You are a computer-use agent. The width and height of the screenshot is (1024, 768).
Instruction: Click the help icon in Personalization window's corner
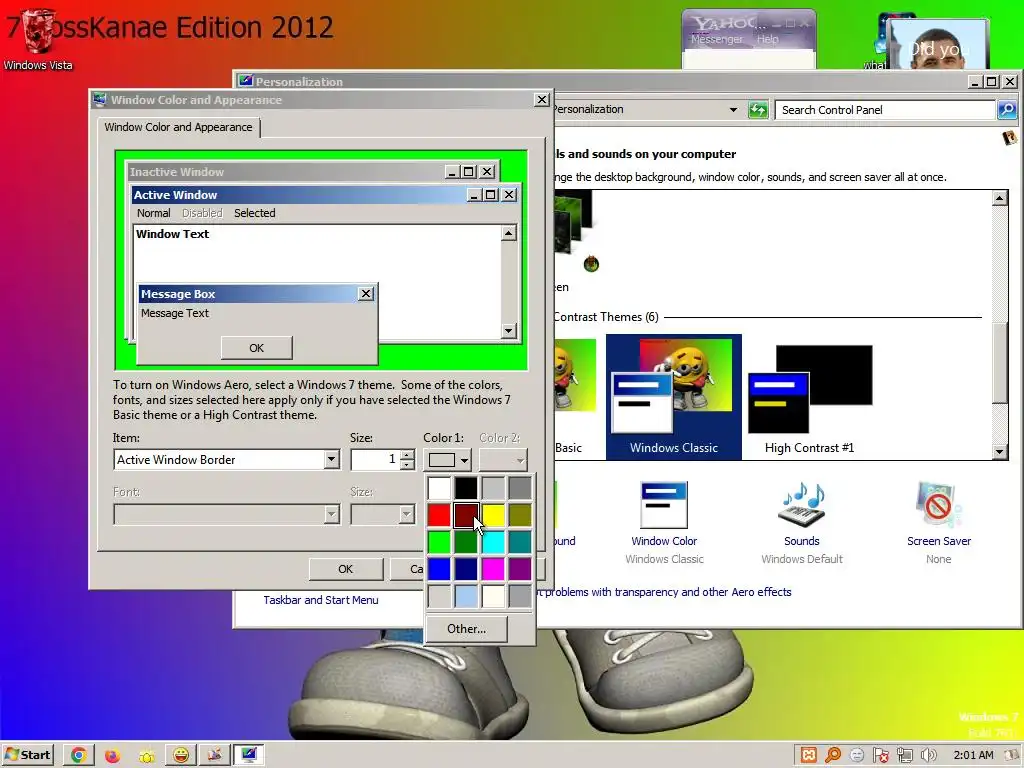click(x=1010, y=138)
